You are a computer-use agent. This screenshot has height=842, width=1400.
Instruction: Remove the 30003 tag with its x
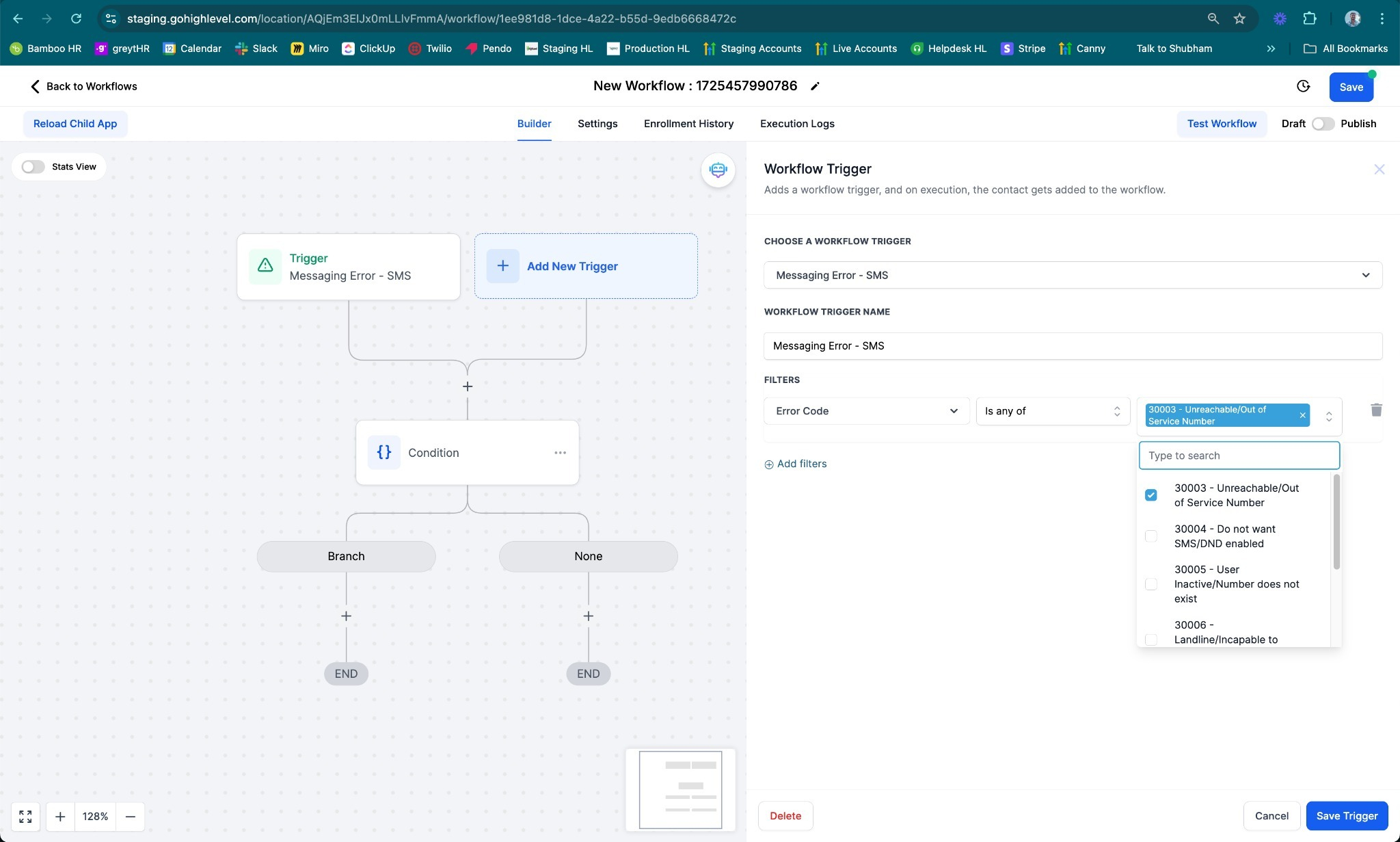(1302, 415)
